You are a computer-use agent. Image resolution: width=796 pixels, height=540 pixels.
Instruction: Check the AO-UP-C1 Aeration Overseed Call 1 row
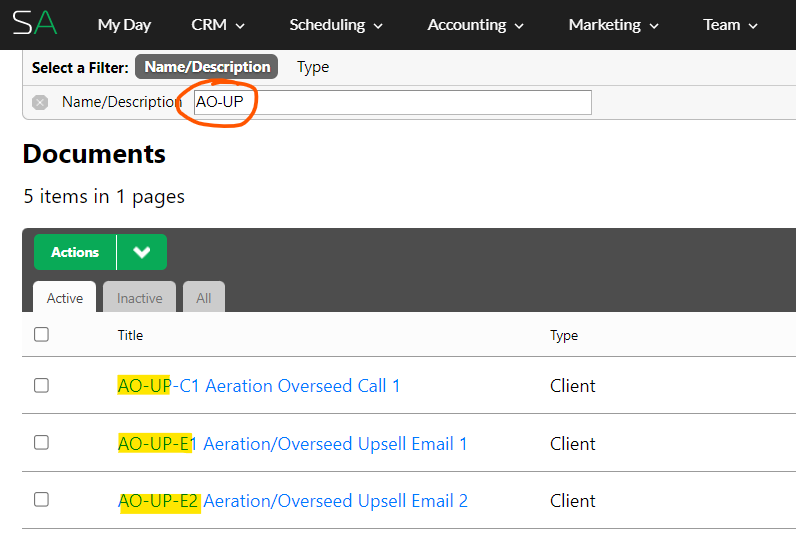point(41,385)
